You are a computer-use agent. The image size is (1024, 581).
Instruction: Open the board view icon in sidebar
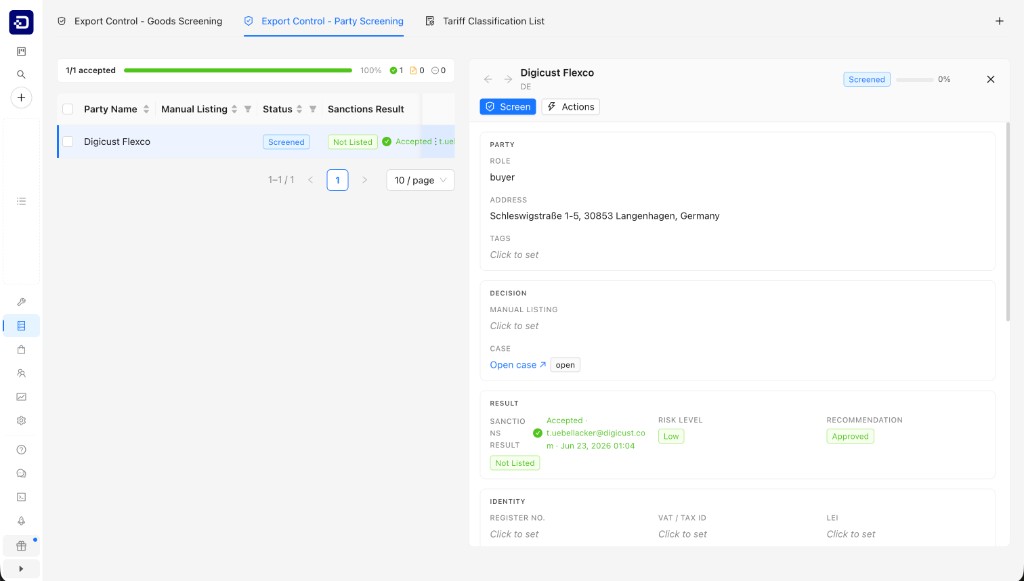point(21,51)
